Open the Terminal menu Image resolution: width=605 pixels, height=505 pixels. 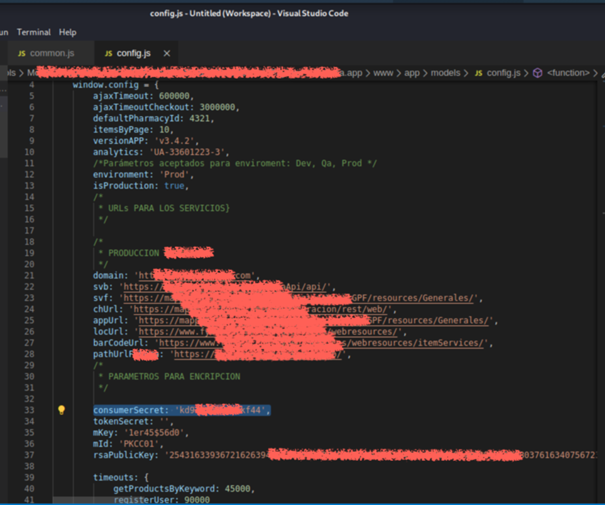click(x=33, y=33)
